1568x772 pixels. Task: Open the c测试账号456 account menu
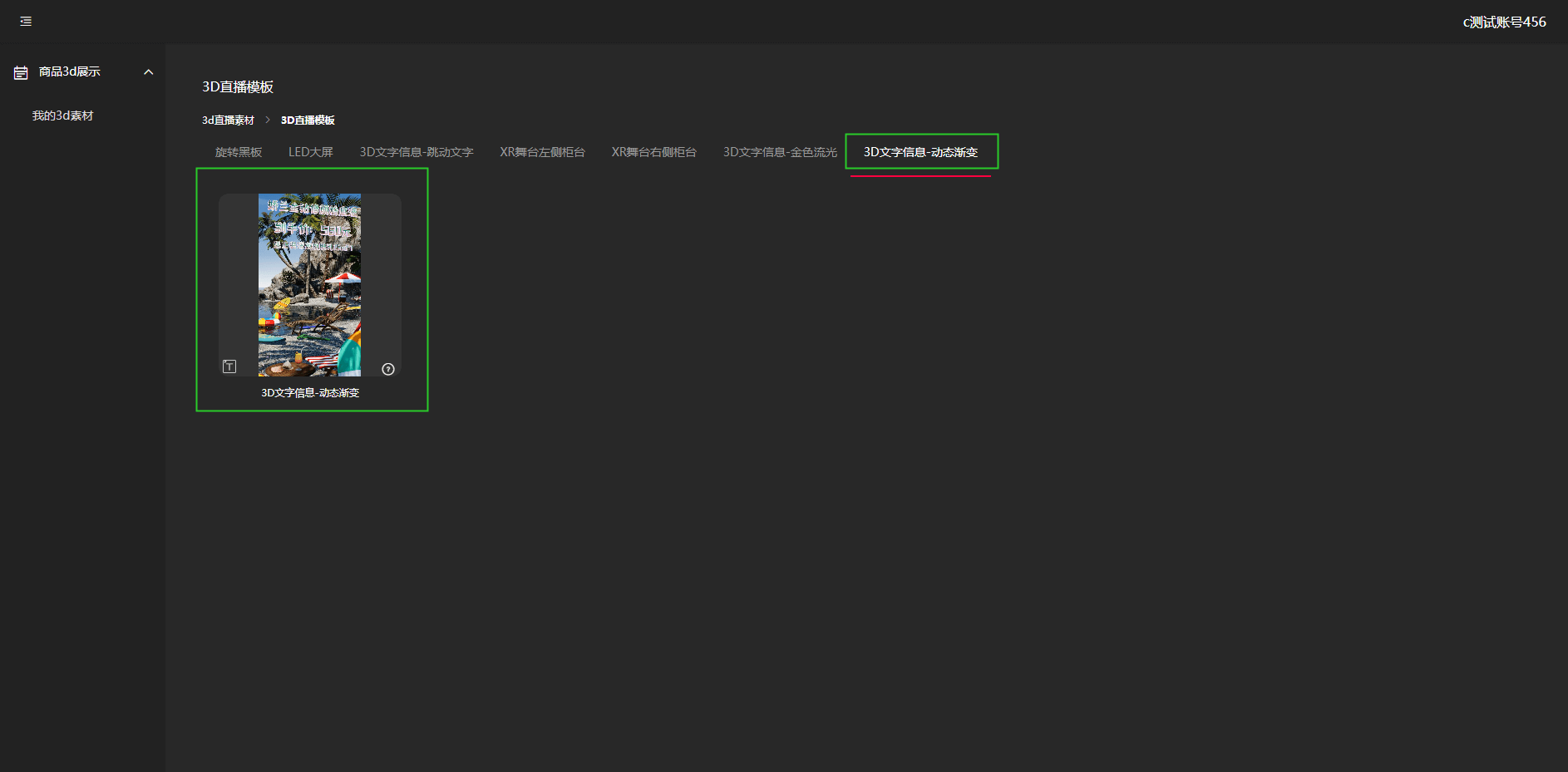pos(1504,22)
